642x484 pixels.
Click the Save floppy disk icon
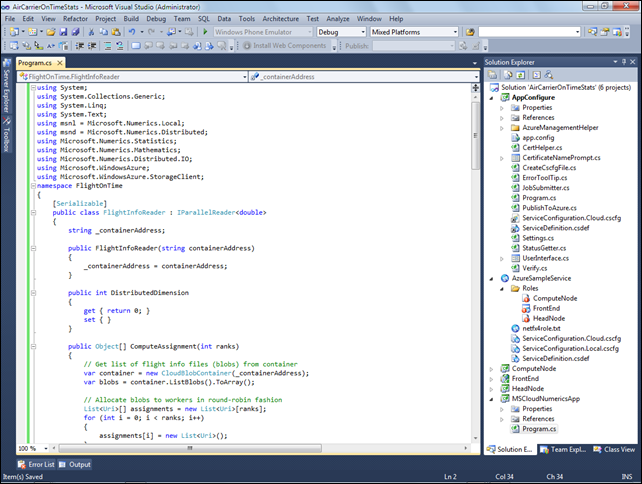[63, 32]
